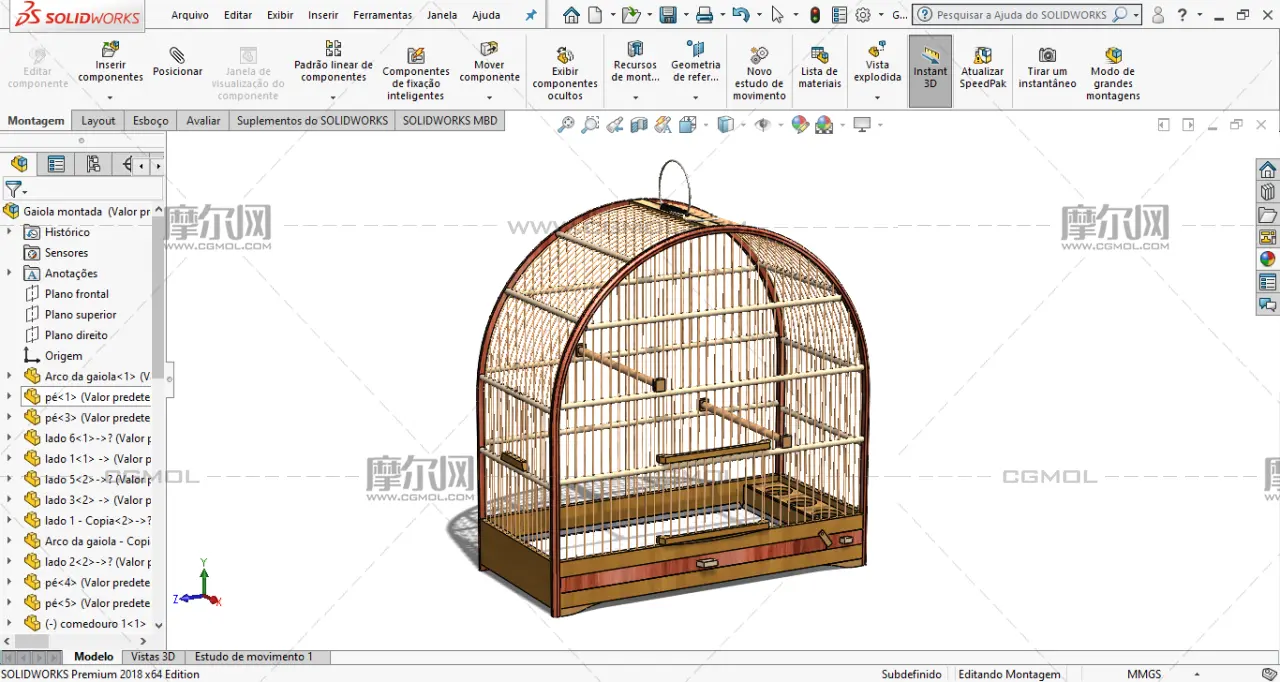Viewport: 1280px width, 682px height.
Task: Select the Posicionar mate tool
Action: tap(177, 62)
